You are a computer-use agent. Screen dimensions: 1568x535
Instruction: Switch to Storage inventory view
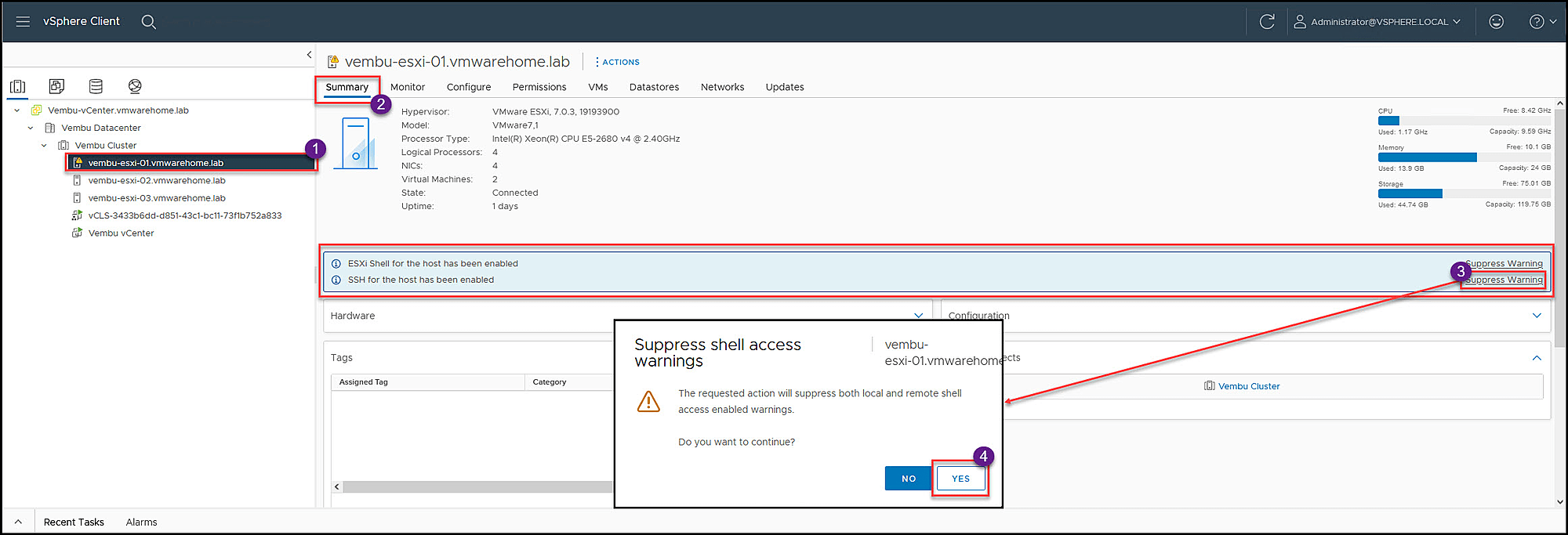tap(96, 86)
